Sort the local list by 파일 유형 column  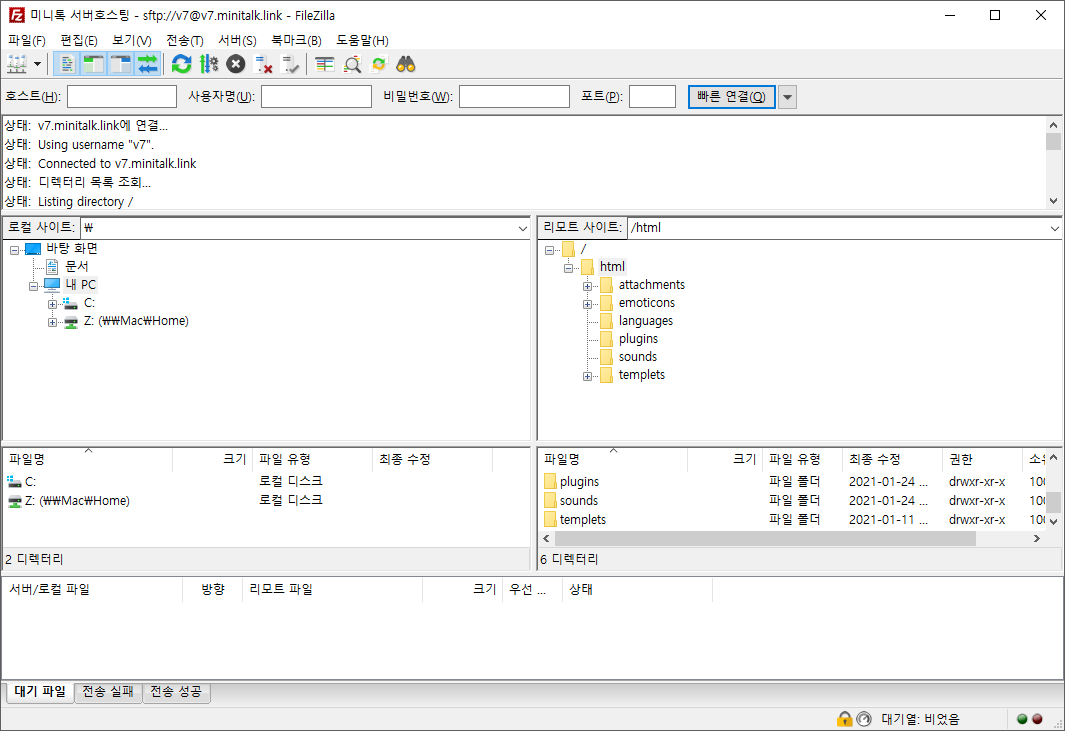[313, 459]
